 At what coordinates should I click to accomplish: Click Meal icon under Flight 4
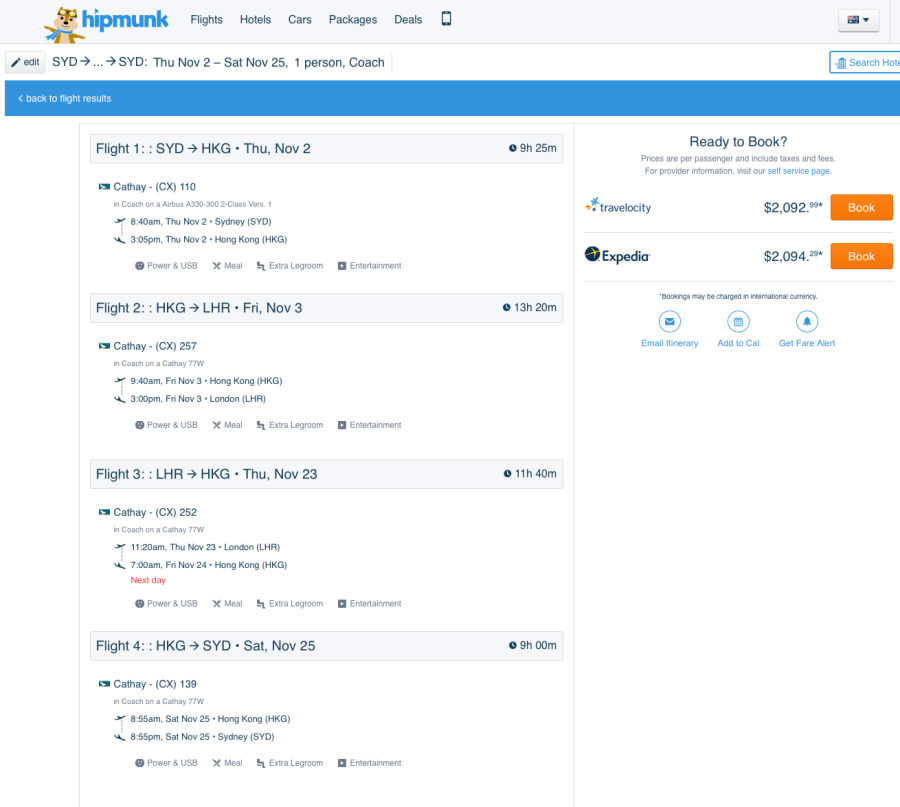point(217,763)
